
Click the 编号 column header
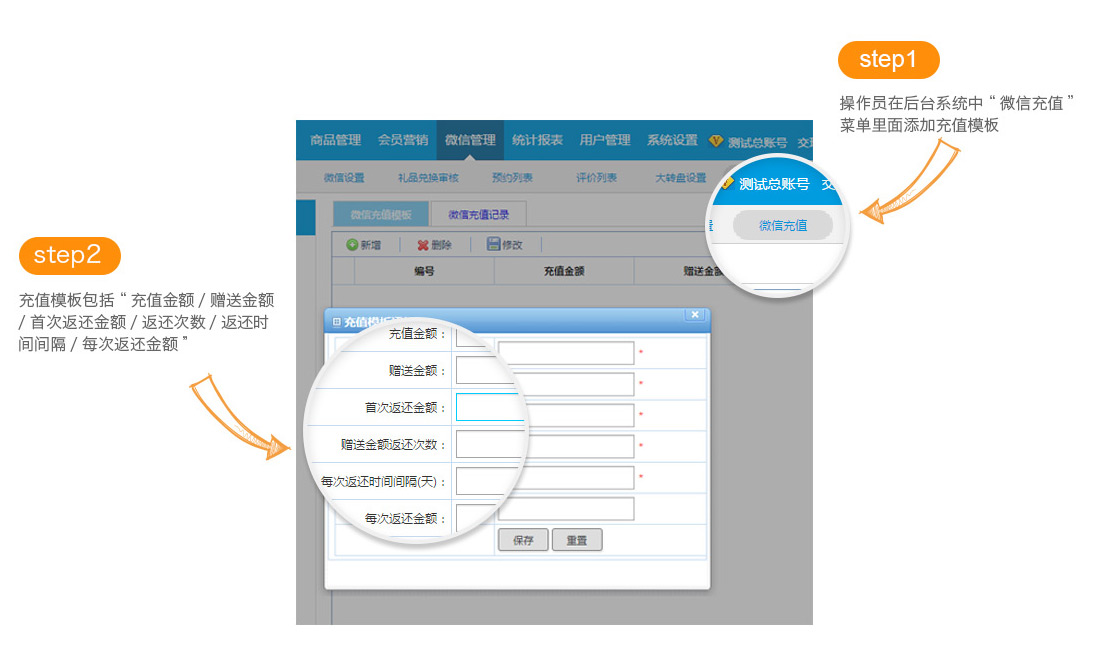click(424, 271)
